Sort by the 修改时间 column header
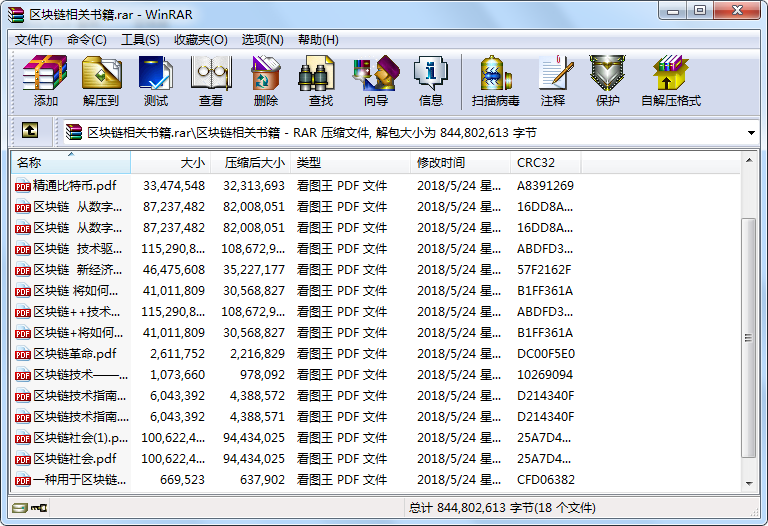Image resolution: width=768 pixels, height=526 pixels. [460, 163]
